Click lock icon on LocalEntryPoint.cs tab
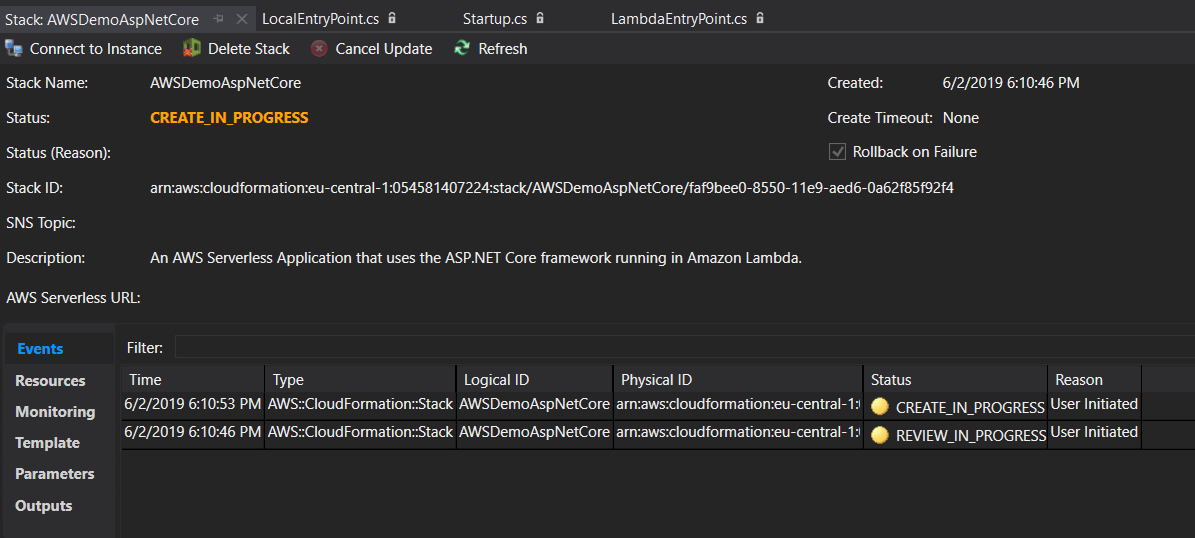 392,18
